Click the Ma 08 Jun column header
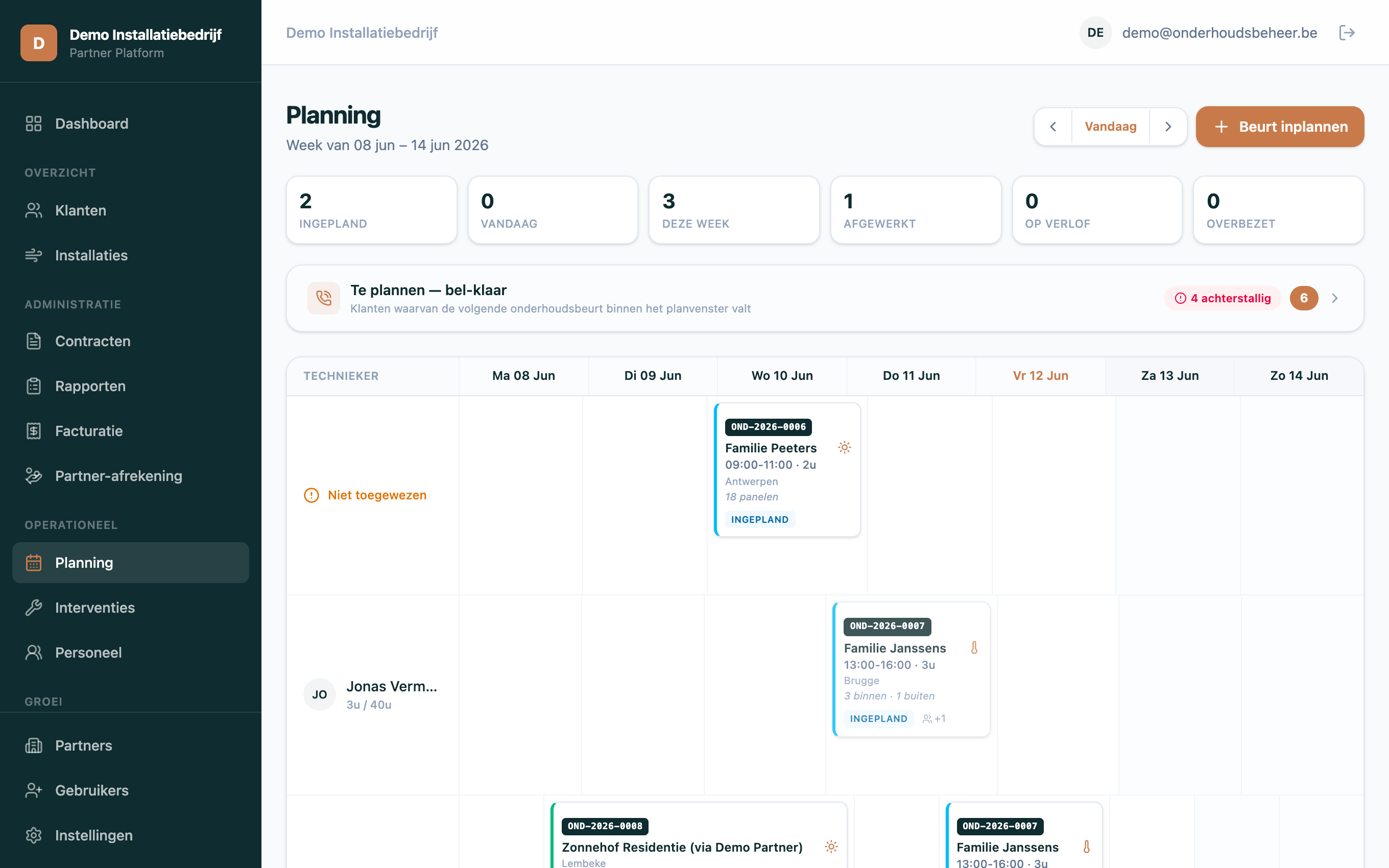 (523, 376)
